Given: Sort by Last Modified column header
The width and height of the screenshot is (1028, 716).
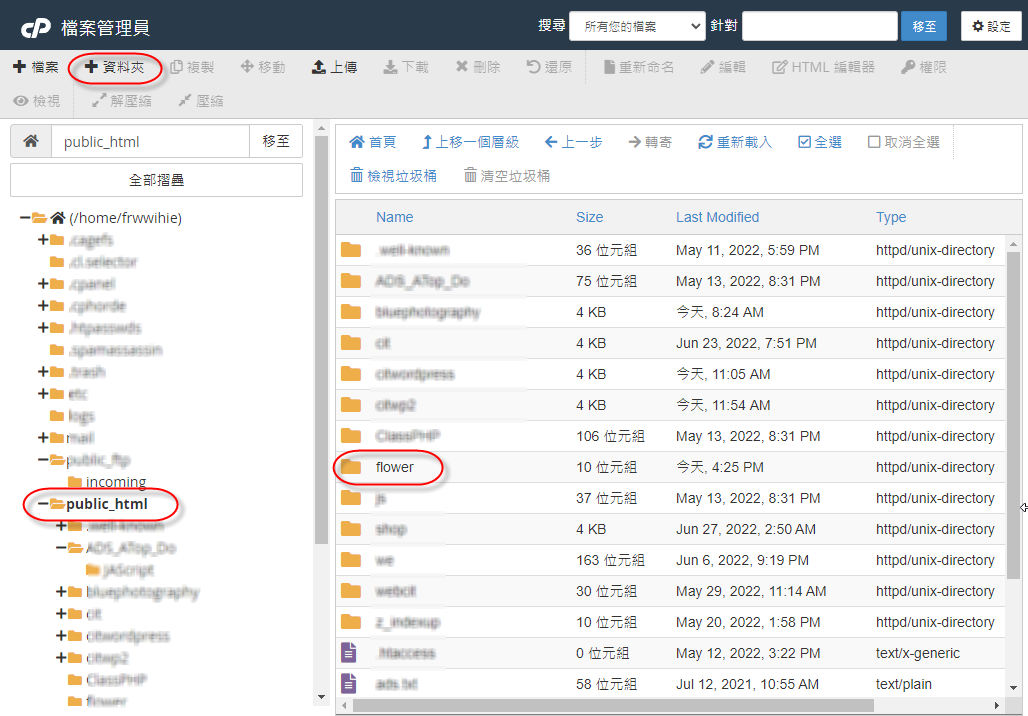Looking at the screenshot, I should [717, 217].
